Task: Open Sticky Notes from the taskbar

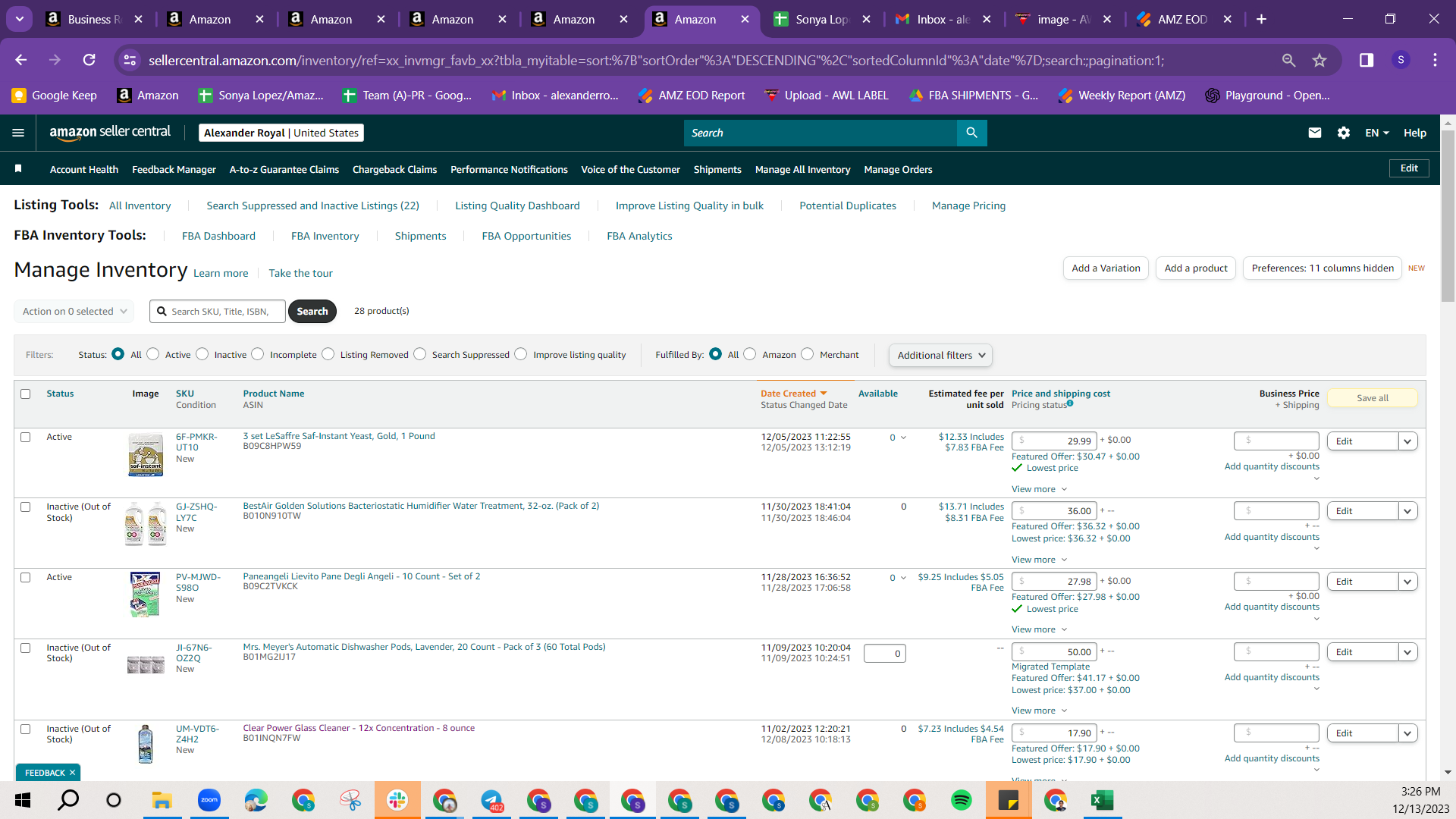Action: 1008,800
